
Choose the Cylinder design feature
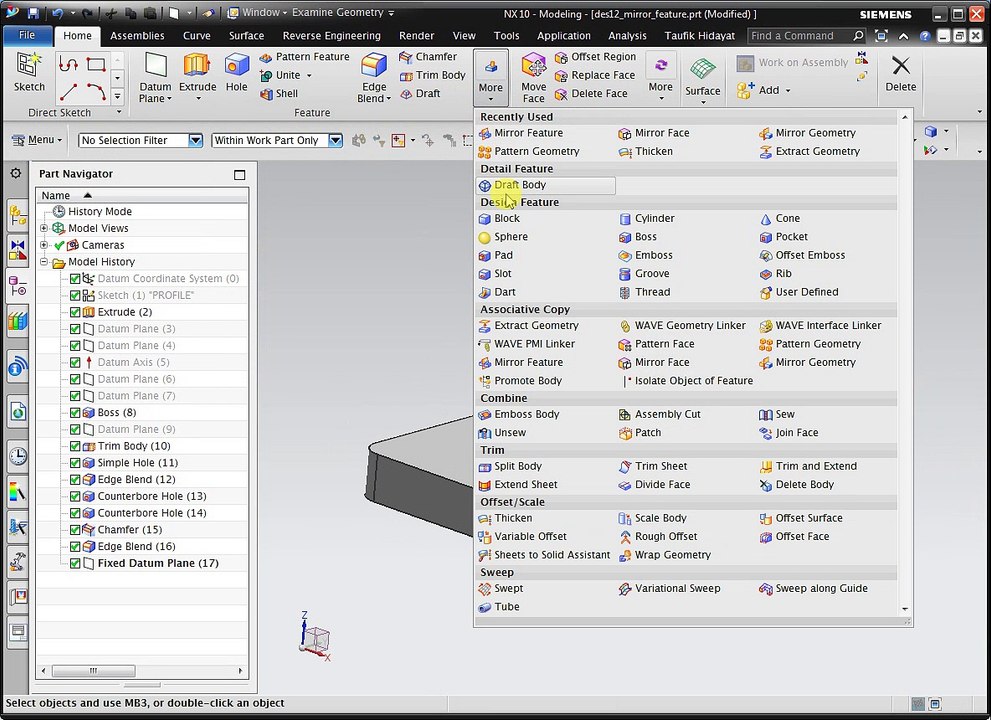[647, 219]
